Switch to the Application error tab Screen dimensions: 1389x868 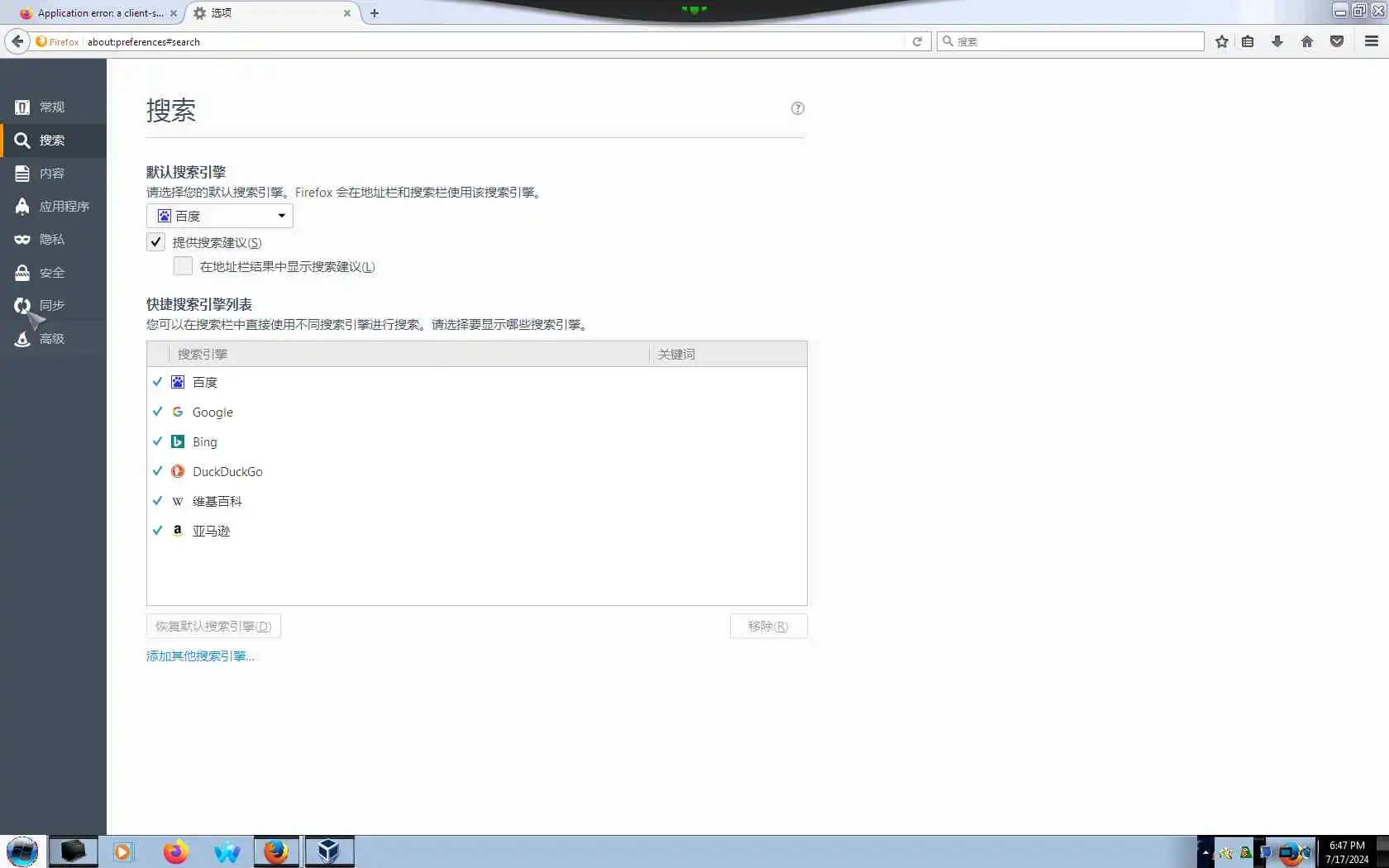click(98, 13)
